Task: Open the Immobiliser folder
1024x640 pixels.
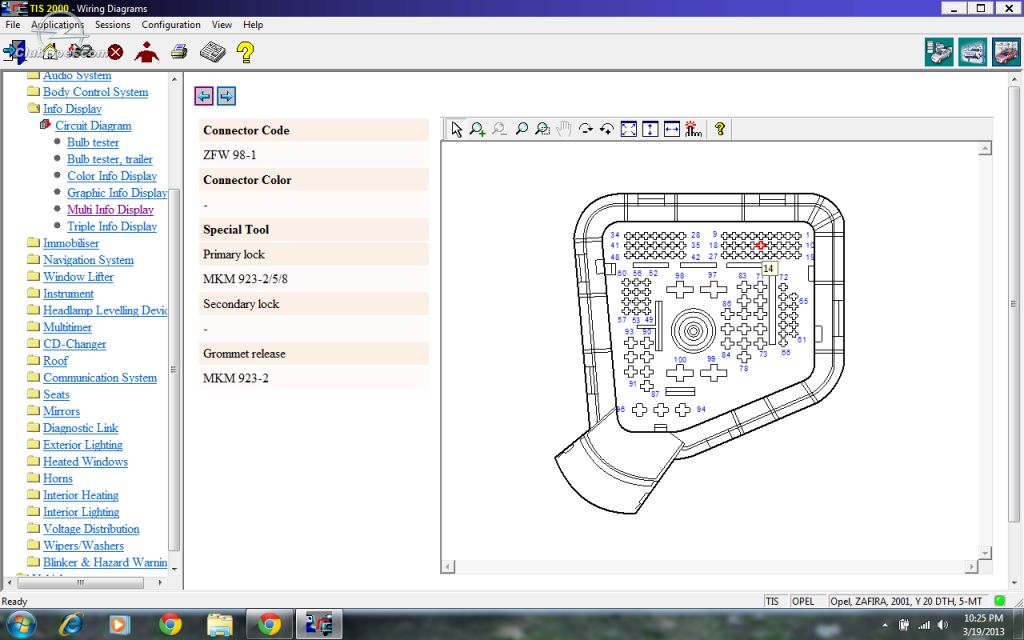Action: point(71,244)
